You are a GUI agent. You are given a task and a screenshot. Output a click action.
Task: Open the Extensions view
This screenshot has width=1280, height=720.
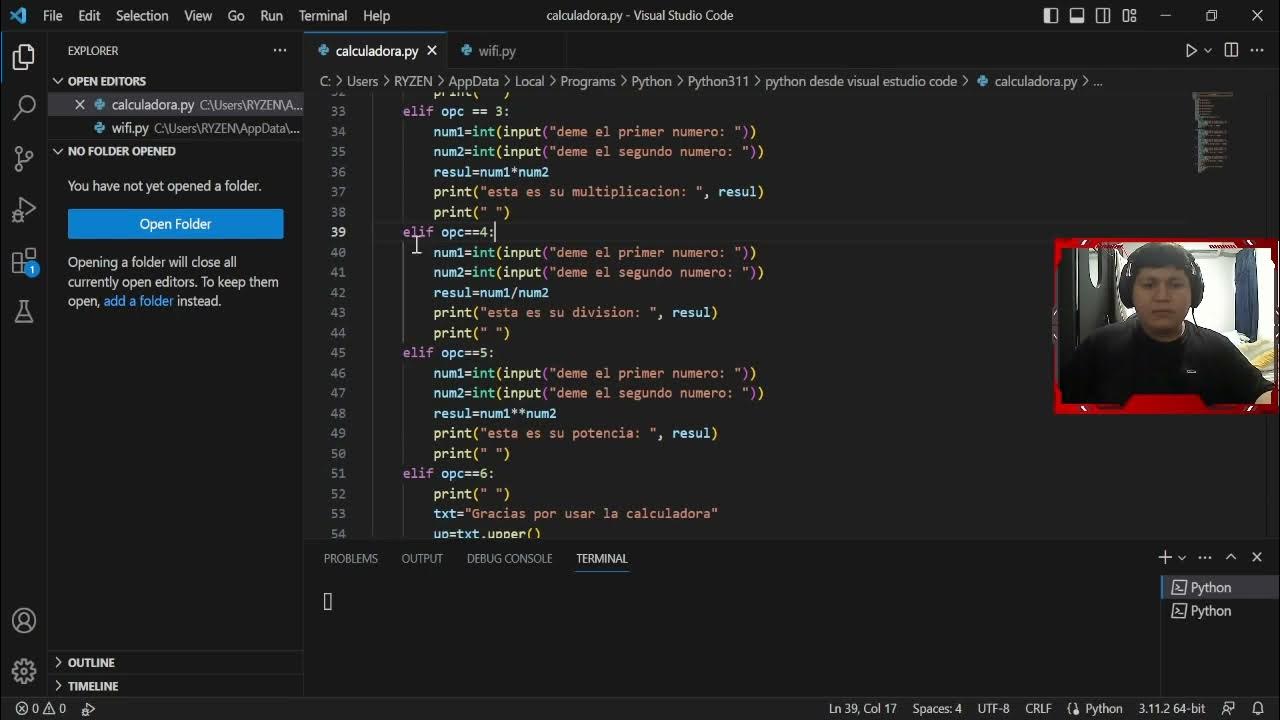(24, 262)
